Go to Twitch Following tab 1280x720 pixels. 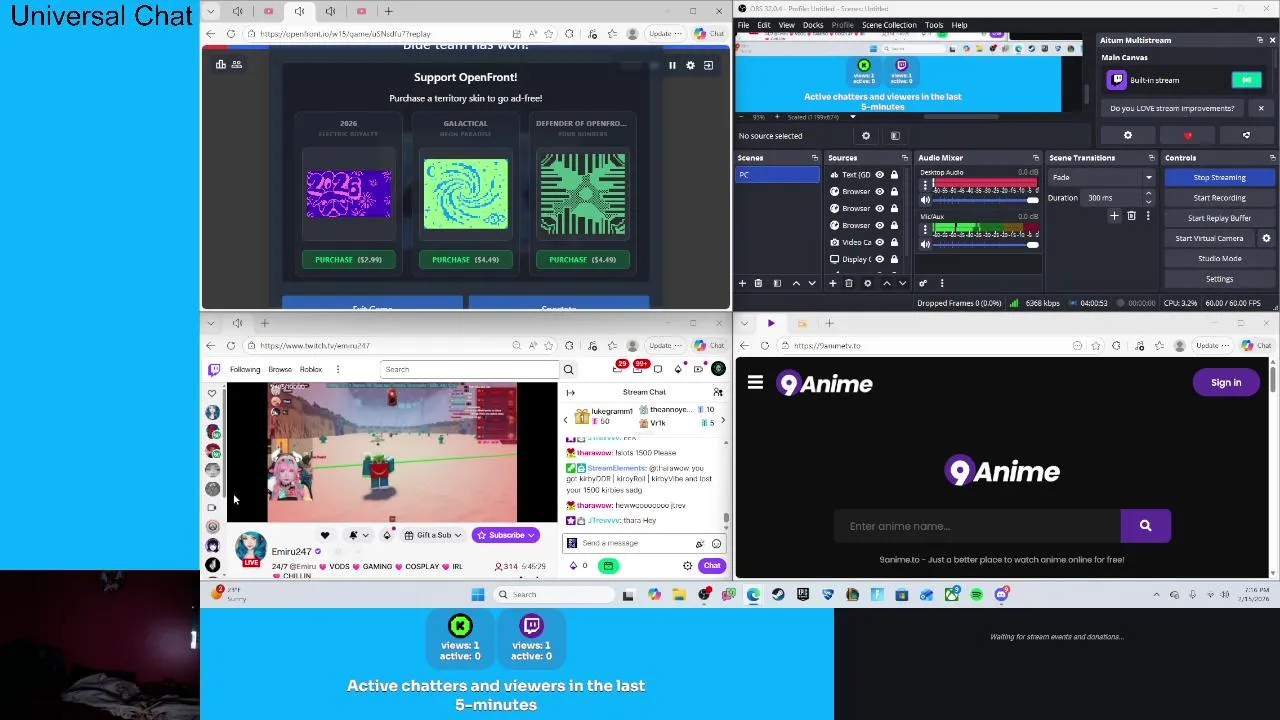[x=245, y=369]
